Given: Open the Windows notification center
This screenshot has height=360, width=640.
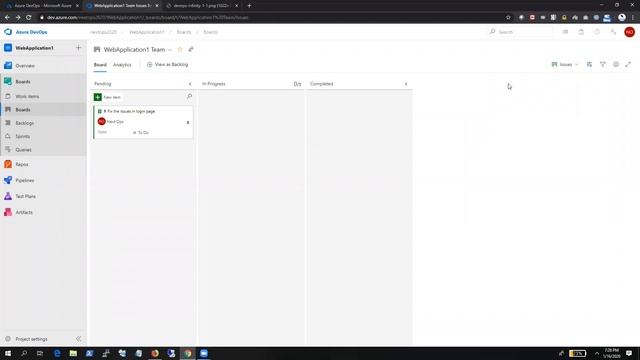Looking at the screenshot, I should click(629, 353).
